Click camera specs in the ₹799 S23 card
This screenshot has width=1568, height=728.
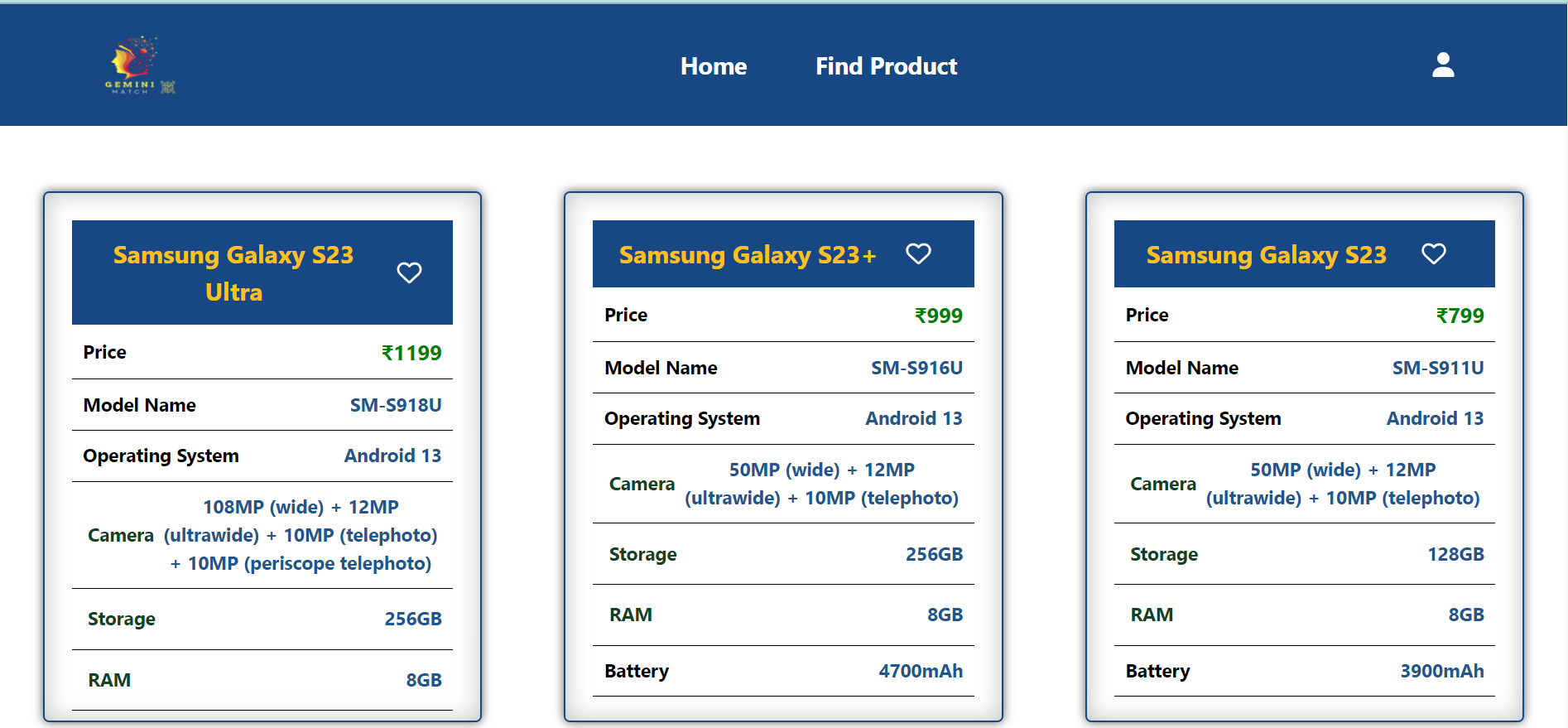point(1343,484)
